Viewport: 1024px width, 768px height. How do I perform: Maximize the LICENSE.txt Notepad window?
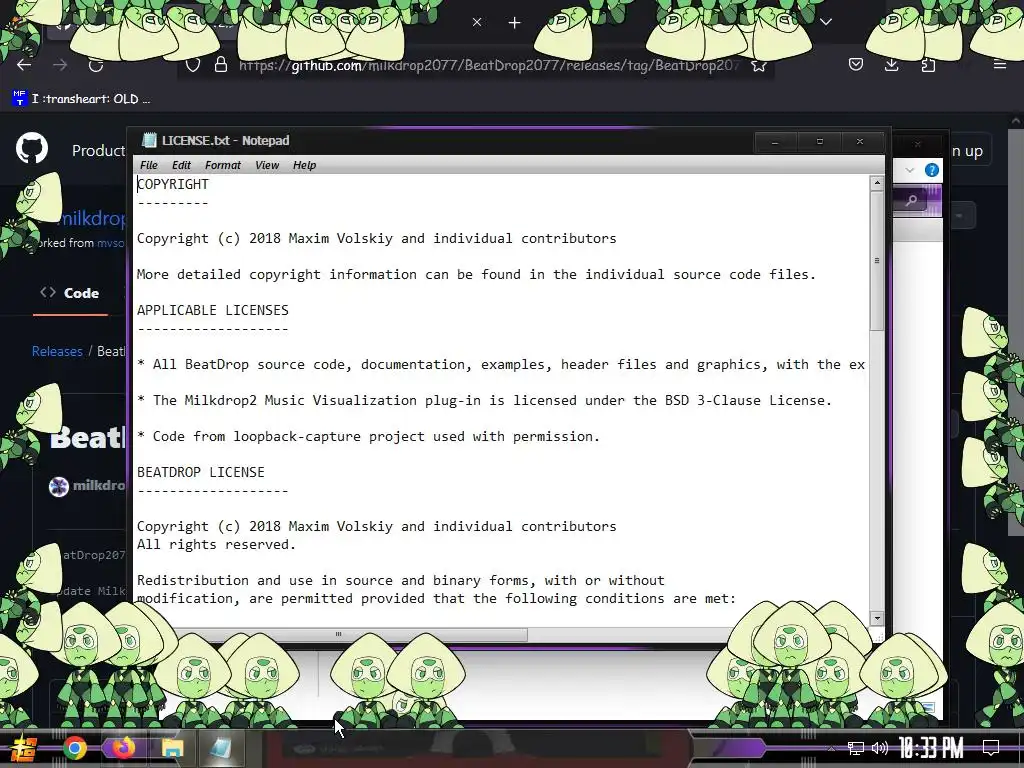tap(820, 142)
